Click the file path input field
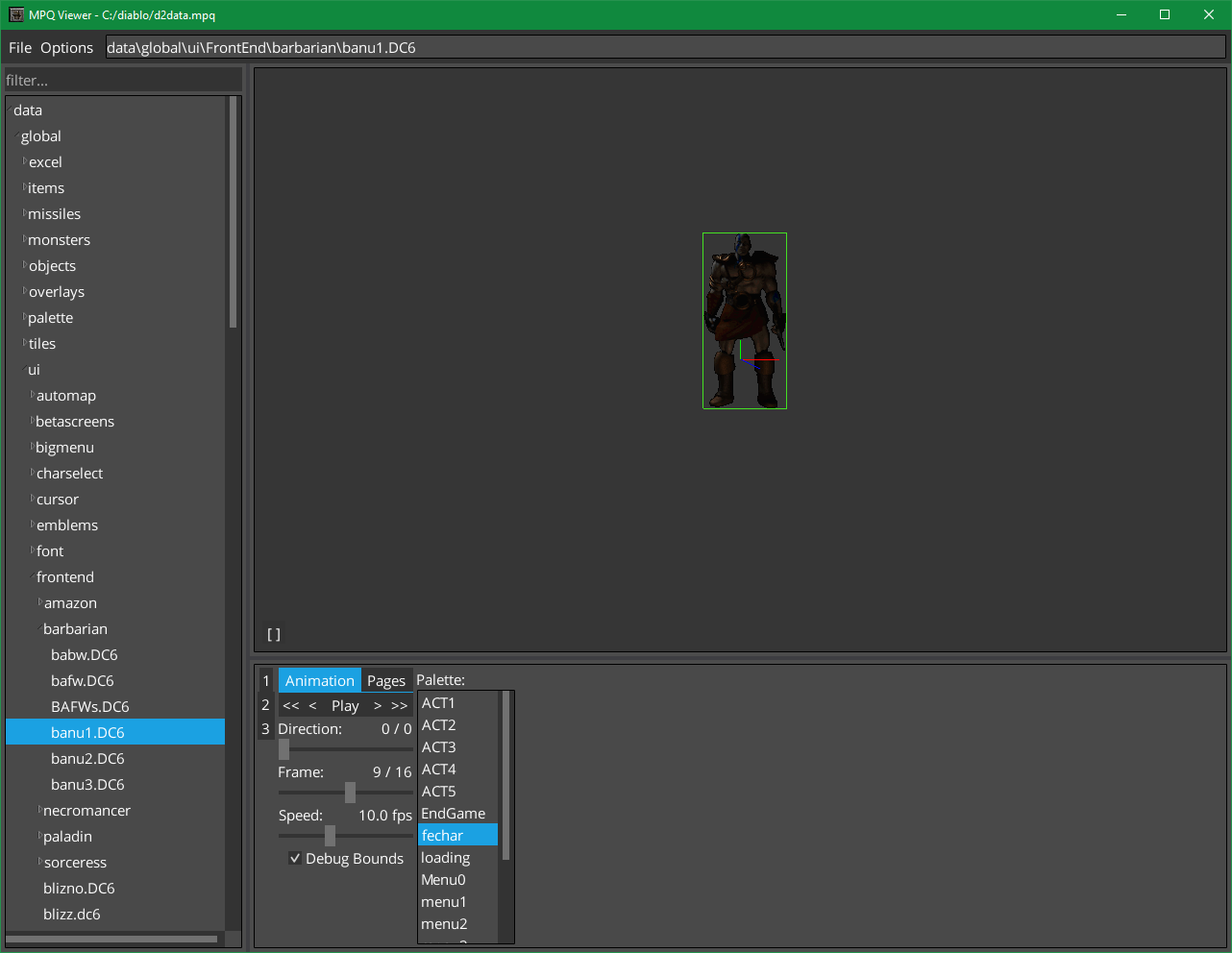The image size is (1232, 953). (665, 47)
